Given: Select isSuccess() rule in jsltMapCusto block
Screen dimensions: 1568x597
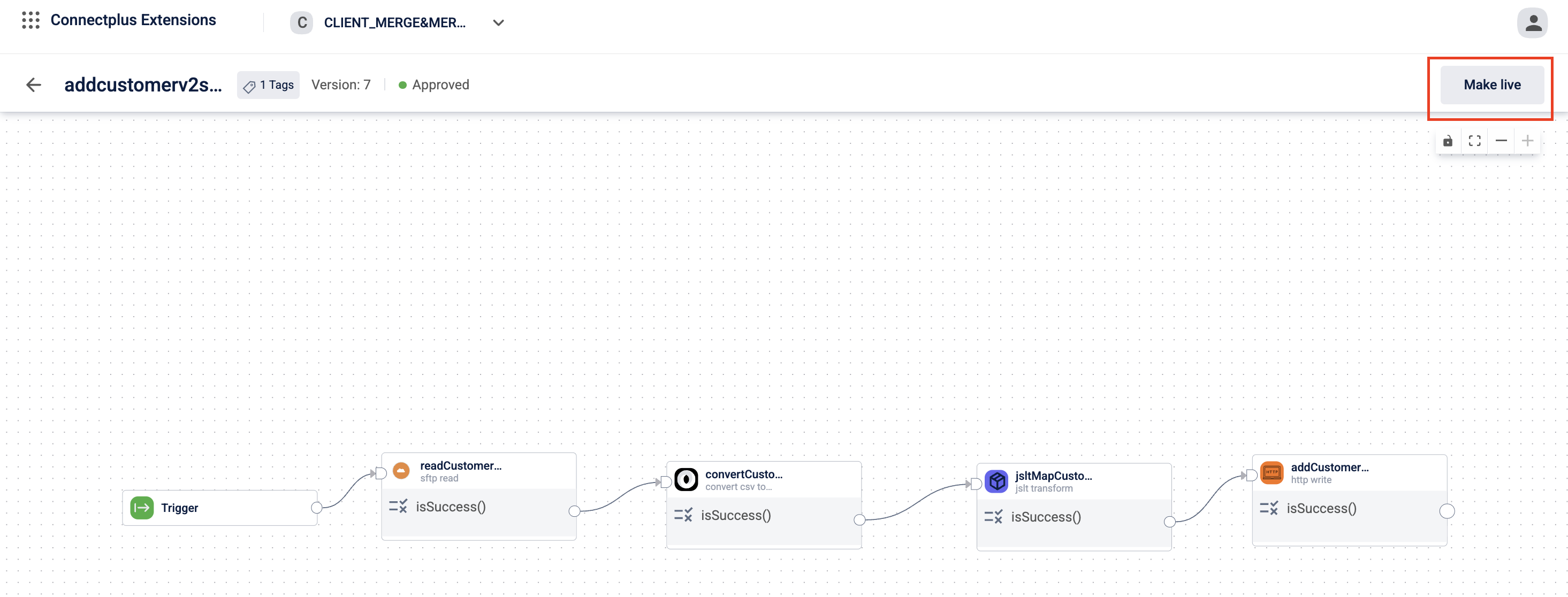Looking at the screenshot, I should pyautogui.click(x=1045, y=517).
